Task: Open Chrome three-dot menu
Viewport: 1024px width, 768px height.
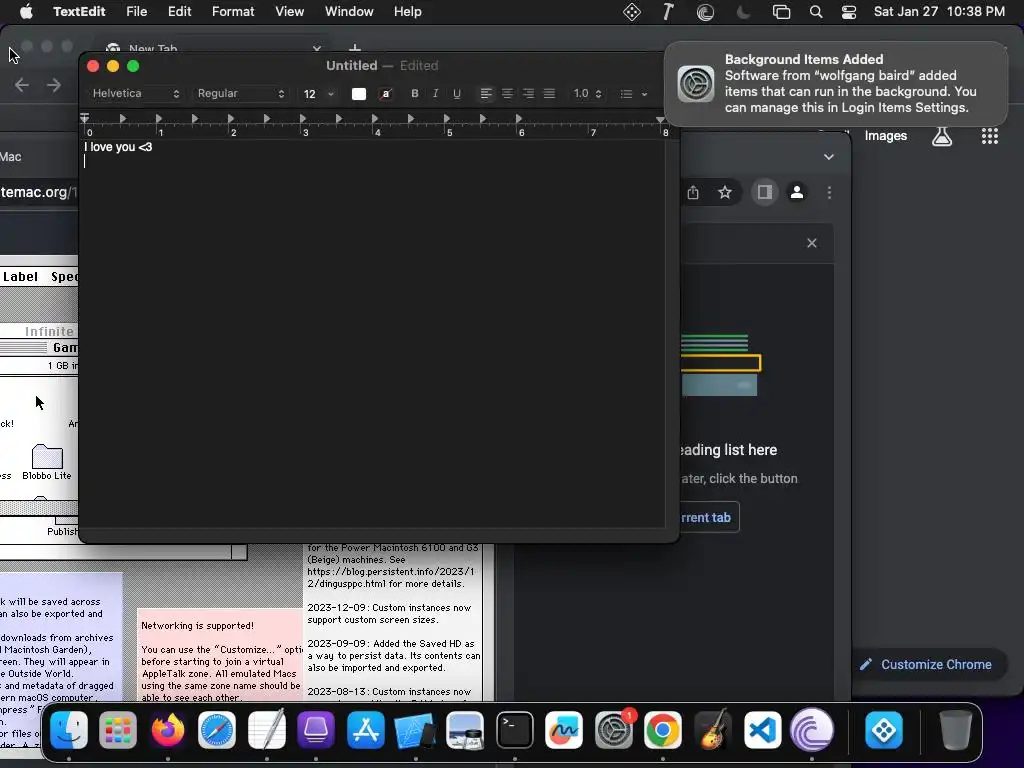Action: point(829,192)
